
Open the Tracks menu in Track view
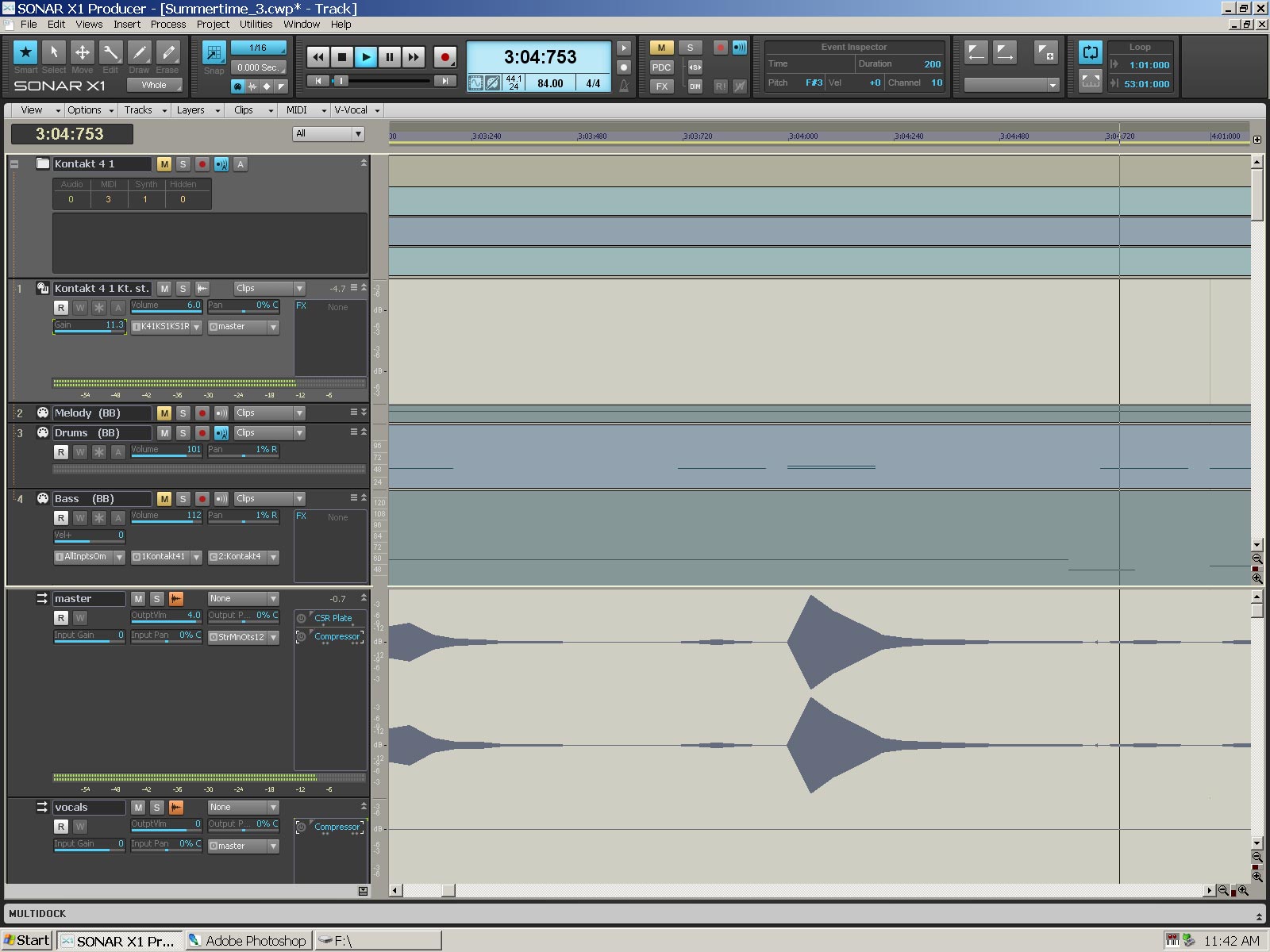tap(144, 110)
